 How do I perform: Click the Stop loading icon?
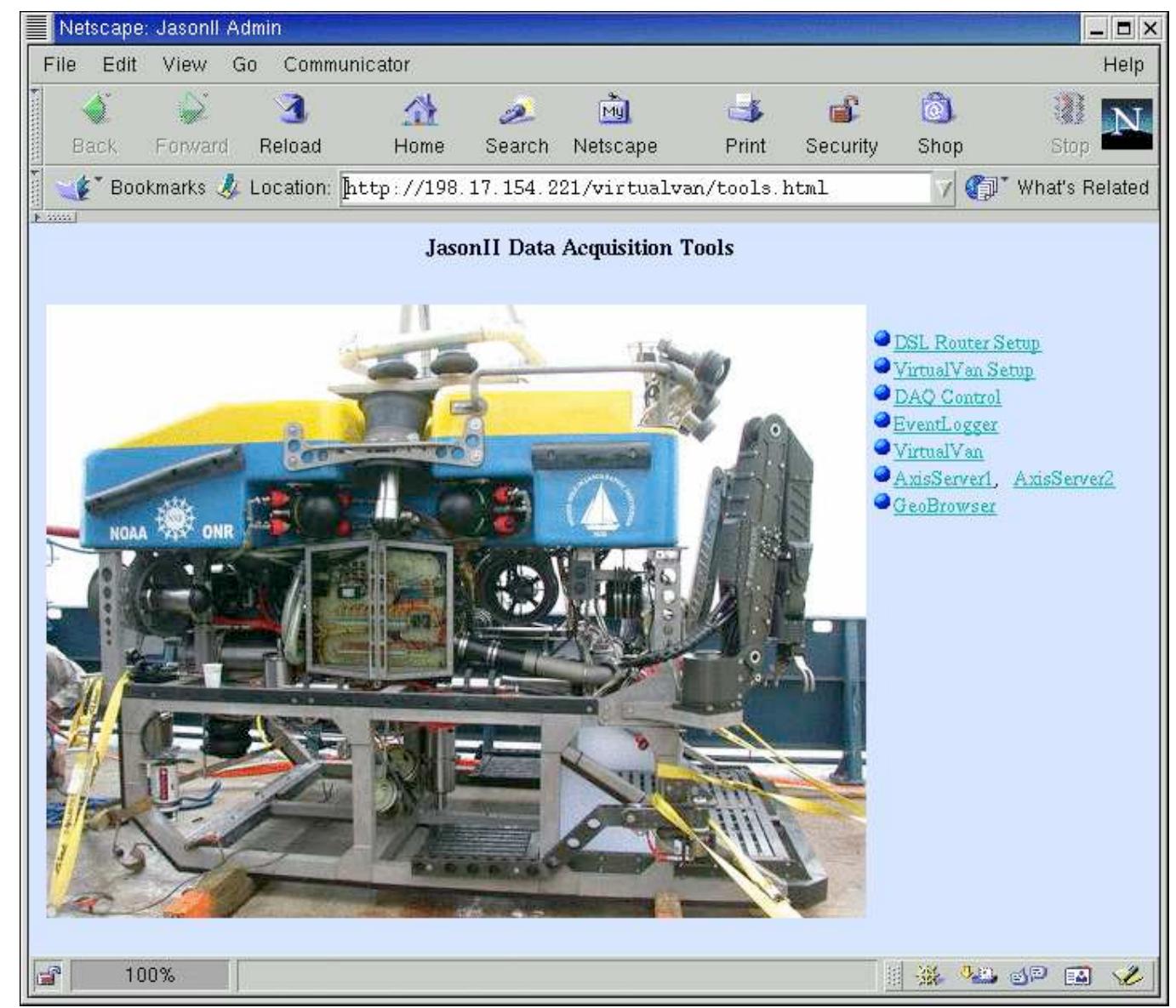point(1070,110)
